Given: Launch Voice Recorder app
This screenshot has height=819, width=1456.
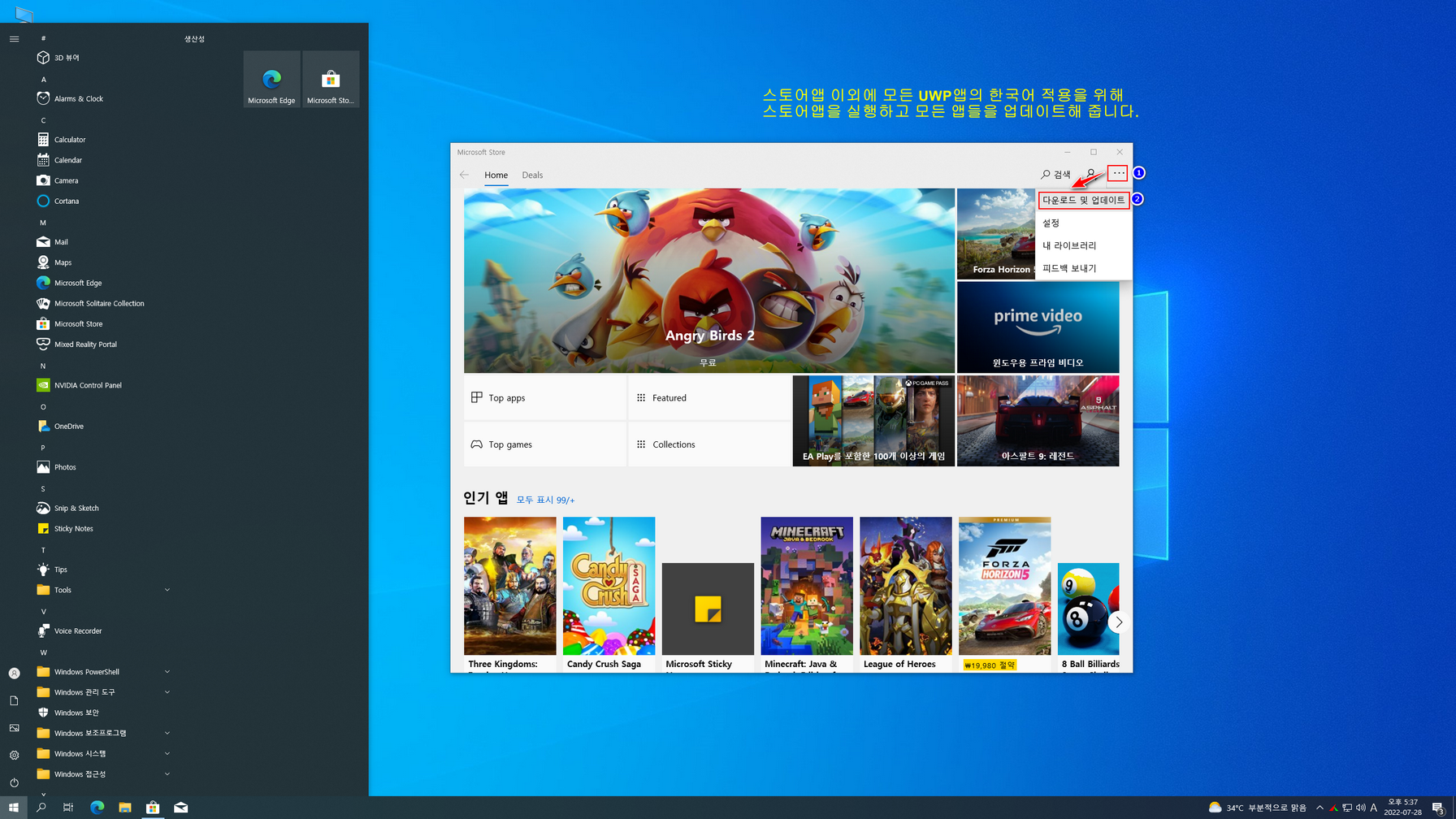Looking at the screenshot, I should pos(102,630).
